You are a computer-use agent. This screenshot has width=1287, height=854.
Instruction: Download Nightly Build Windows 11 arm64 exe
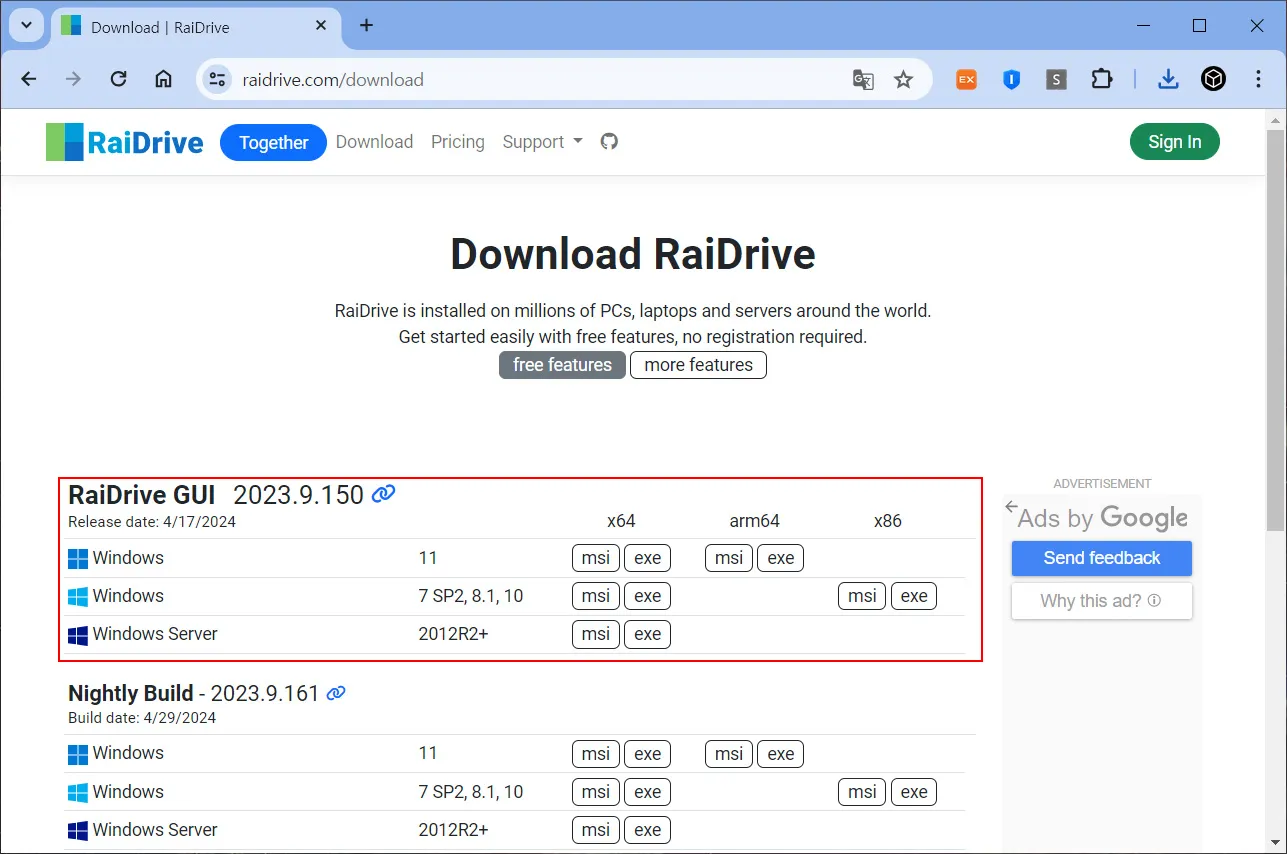(781, 754)
